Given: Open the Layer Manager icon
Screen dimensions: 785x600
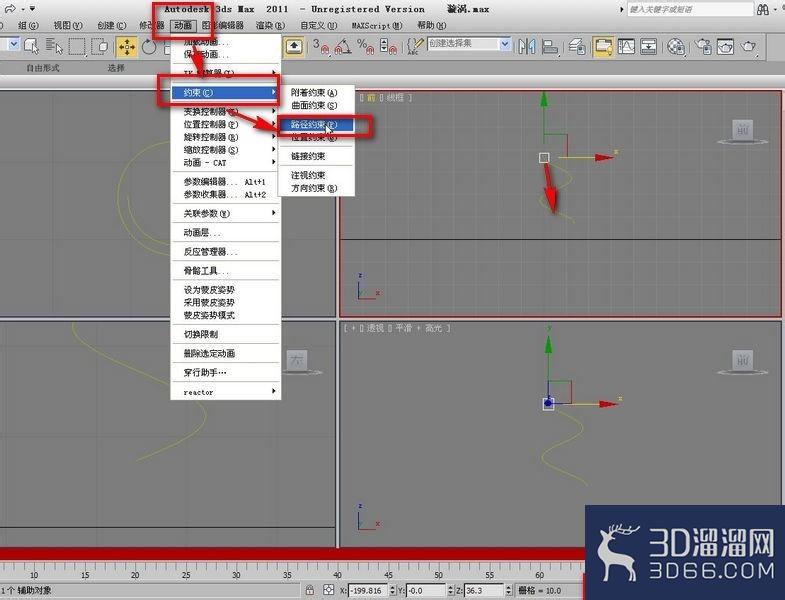Looking at the screenshot, I should pyautogui.click(x=577, y=47).
